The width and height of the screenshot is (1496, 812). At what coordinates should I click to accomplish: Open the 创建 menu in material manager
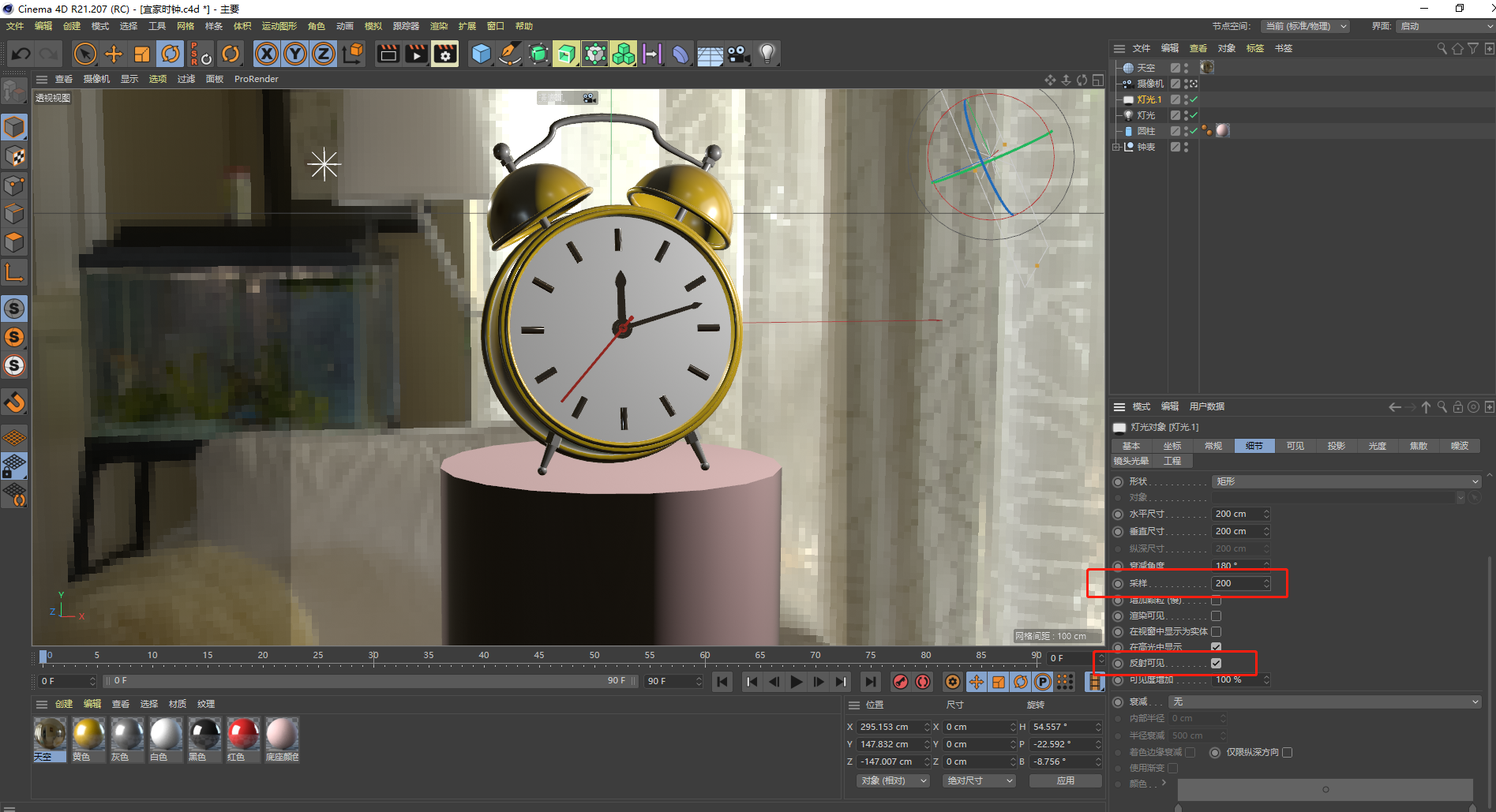[x=64, y=704]
